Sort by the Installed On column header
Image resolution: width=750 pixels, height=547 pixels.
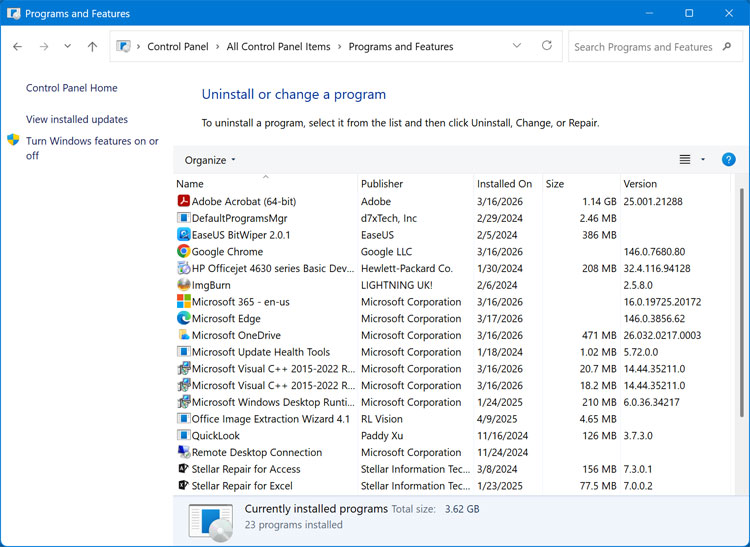point(507,184)
